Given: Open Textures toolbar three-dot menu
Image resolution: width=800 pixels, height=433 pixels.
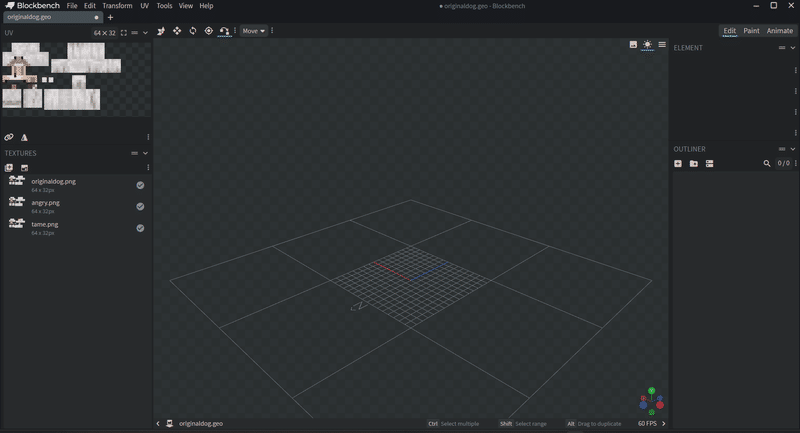Looking at the screenshot, I should (x=148, y=168).
